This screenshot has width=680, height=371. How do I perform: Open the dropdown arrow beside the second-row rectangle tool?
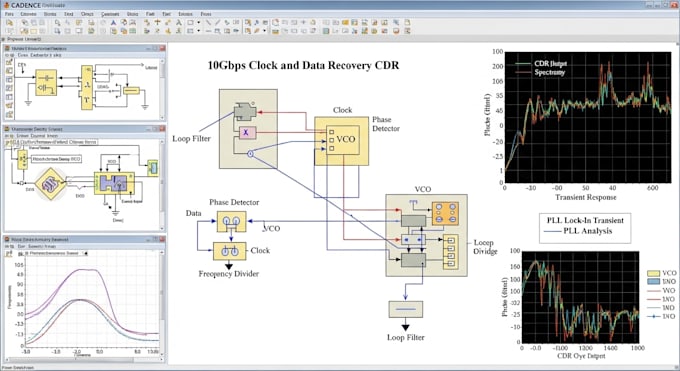pos(199,31)
